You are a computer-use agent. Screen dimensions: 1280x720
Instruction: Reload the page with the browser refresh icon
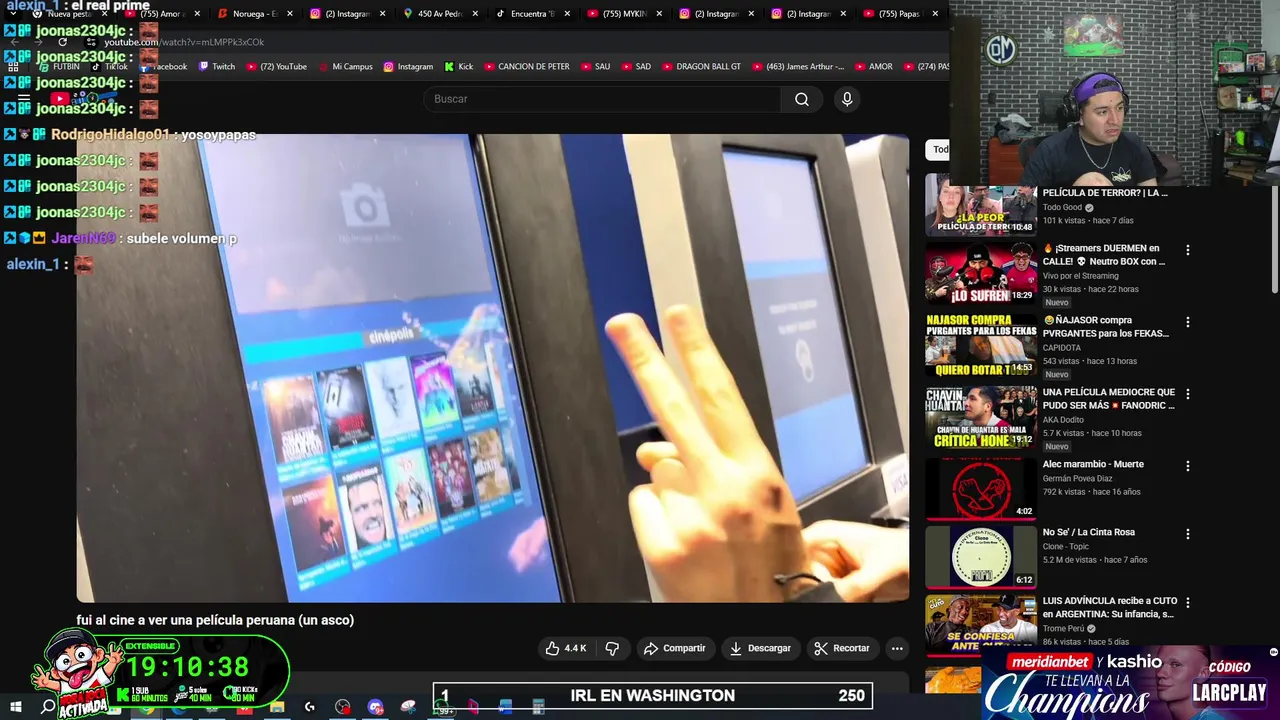click(62, 42)
